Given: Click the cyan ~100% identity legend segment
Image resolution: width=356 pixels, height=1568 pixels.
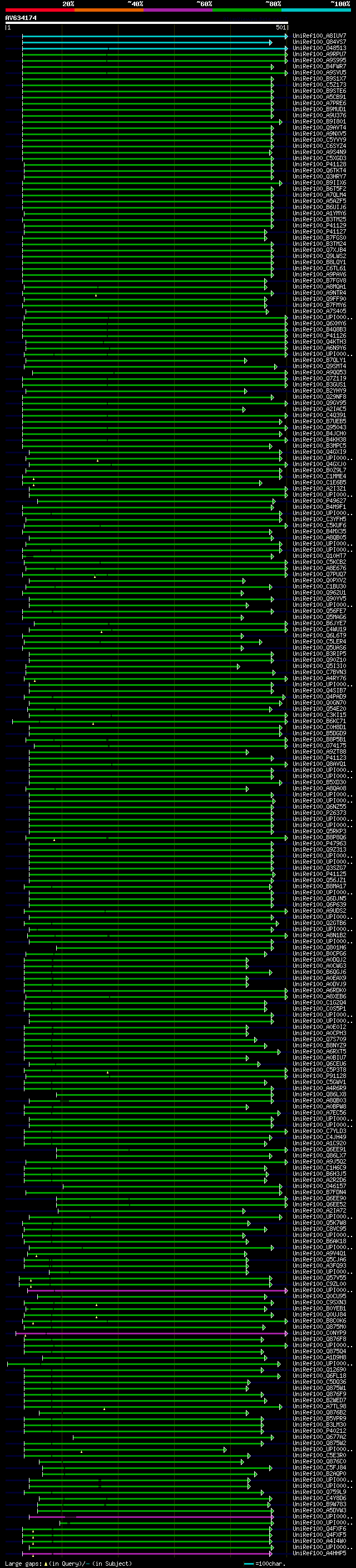Looking at the screenshot, I should coord(316,10).
